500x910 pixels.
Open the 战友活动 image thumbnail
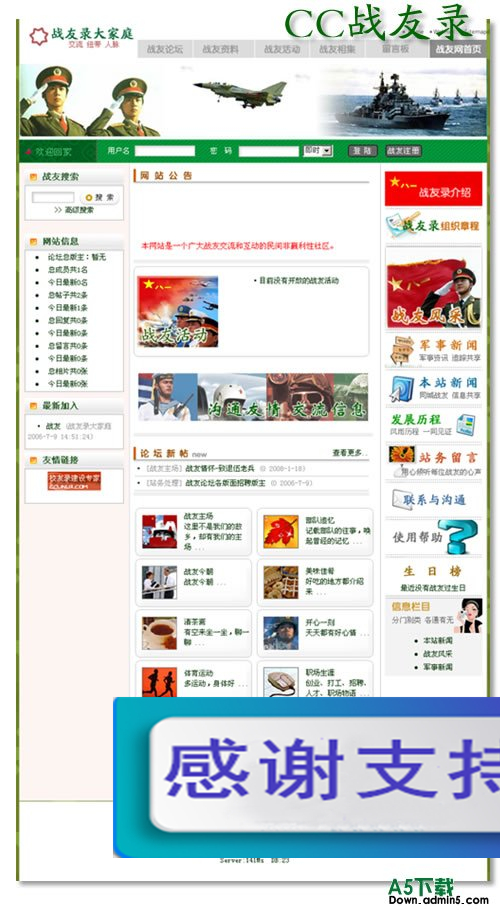177,312
